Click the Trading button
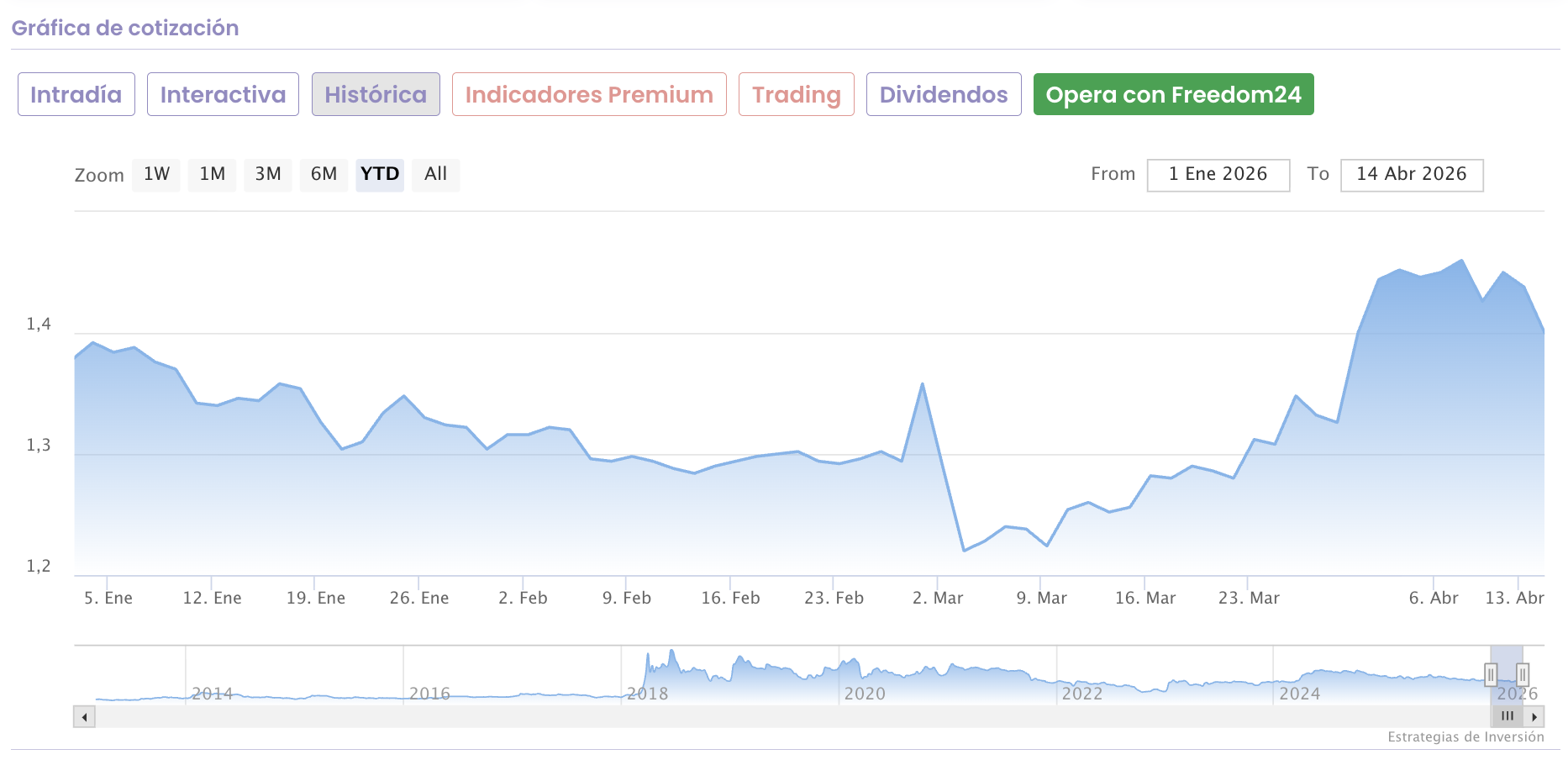 click(796, 94)
